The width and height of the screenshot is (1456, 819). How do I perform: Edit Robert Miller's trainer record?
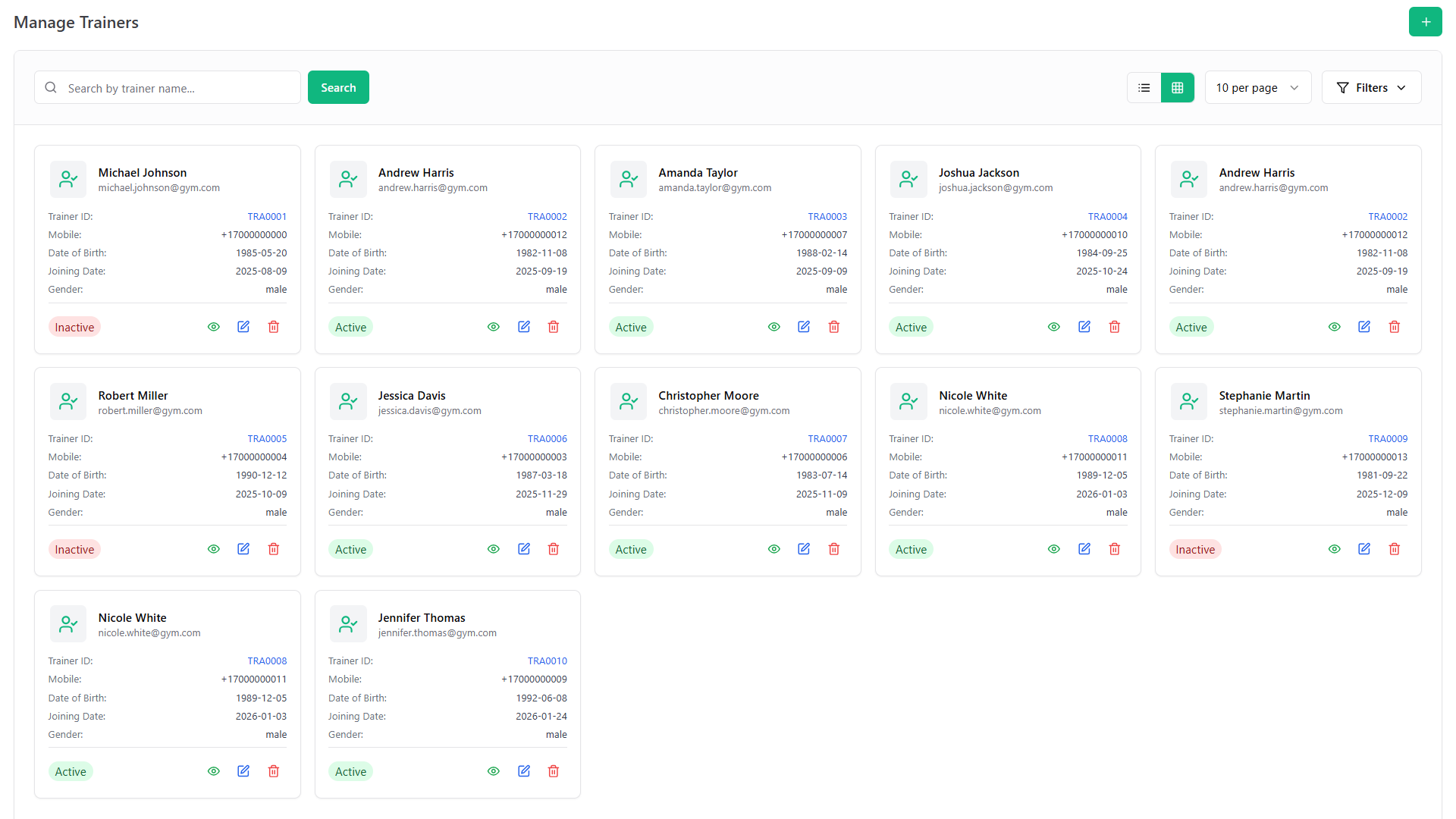click(243, 549)
